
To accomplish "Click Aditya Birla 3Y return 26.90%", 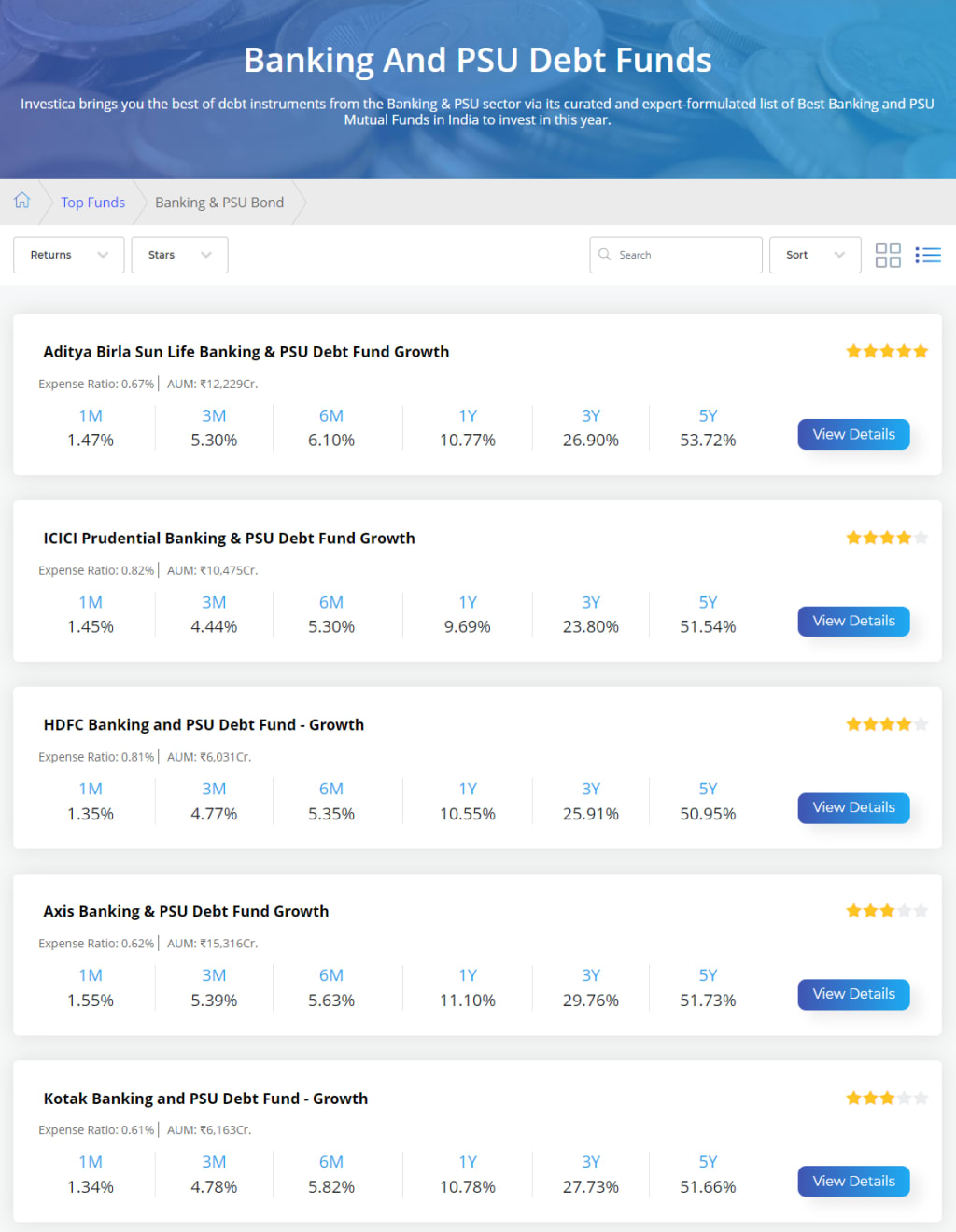I will pyautogui.click(x=591, y=441).
